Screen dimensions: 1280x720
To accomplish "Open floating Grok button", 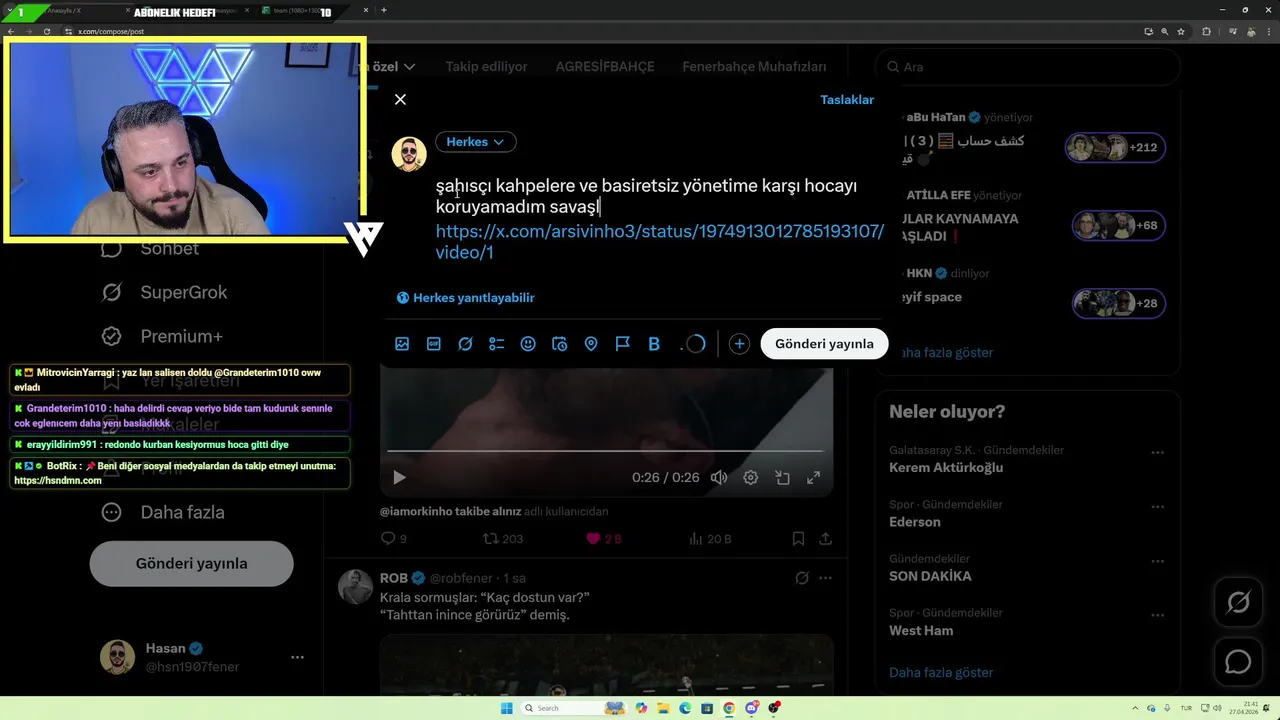I will click(x=1238, y=603).
